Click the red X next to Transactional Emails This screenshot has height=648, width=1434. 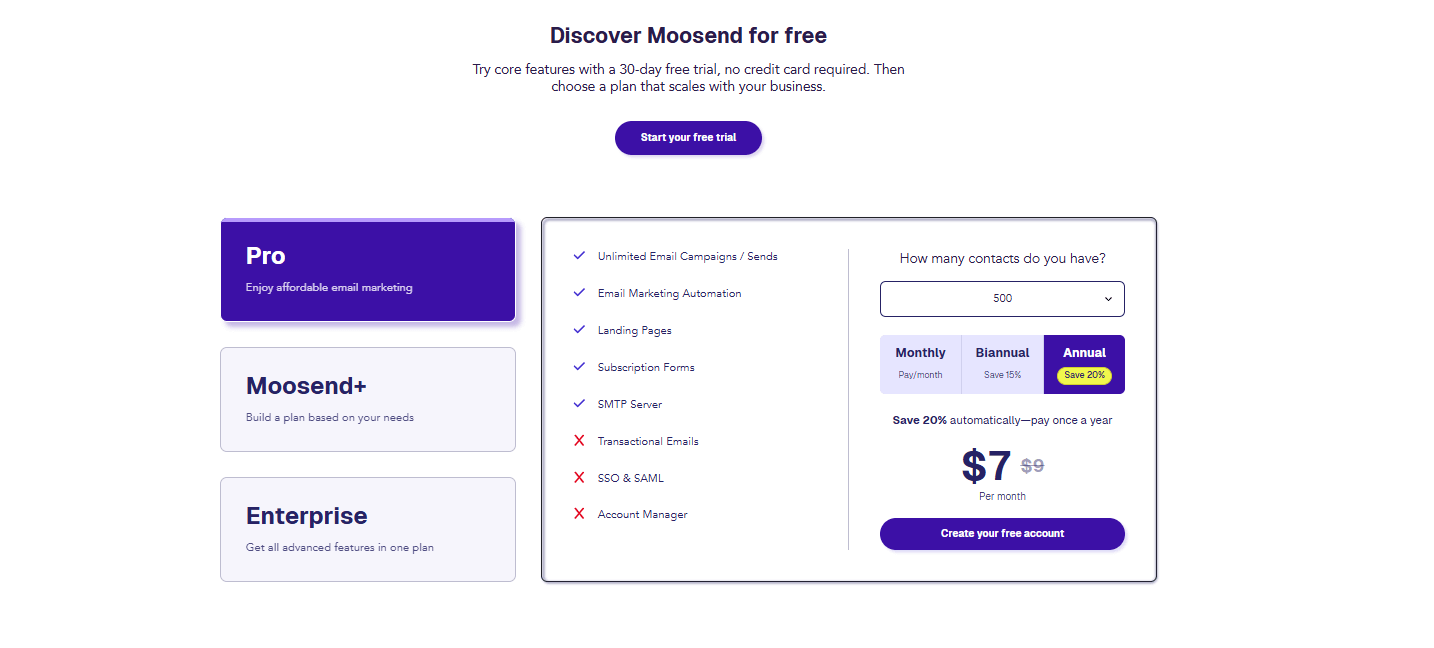pyautogui.click(x=579, y=440)
